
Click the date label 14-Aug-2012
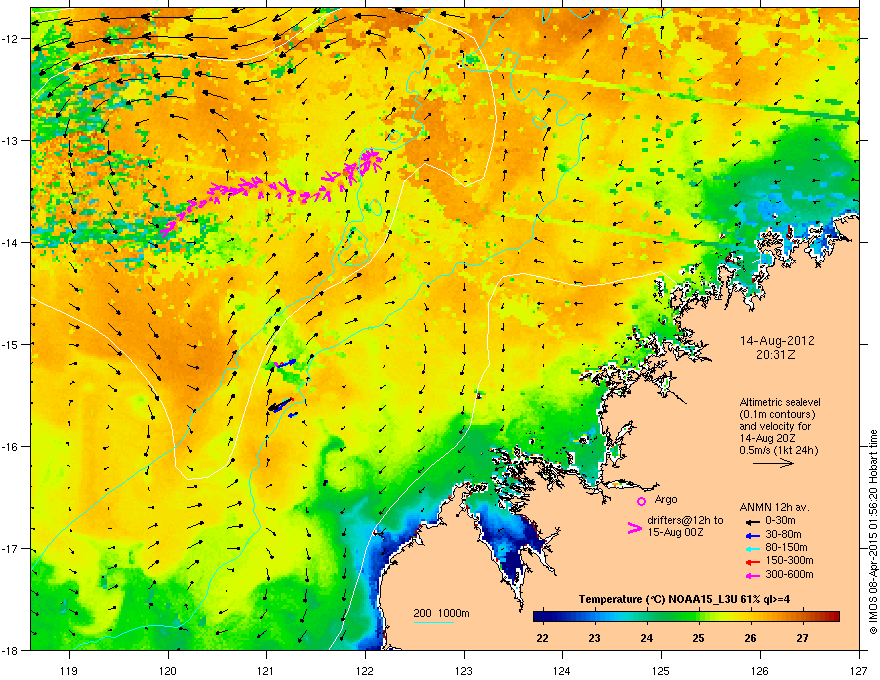click(x=777, y=341)
